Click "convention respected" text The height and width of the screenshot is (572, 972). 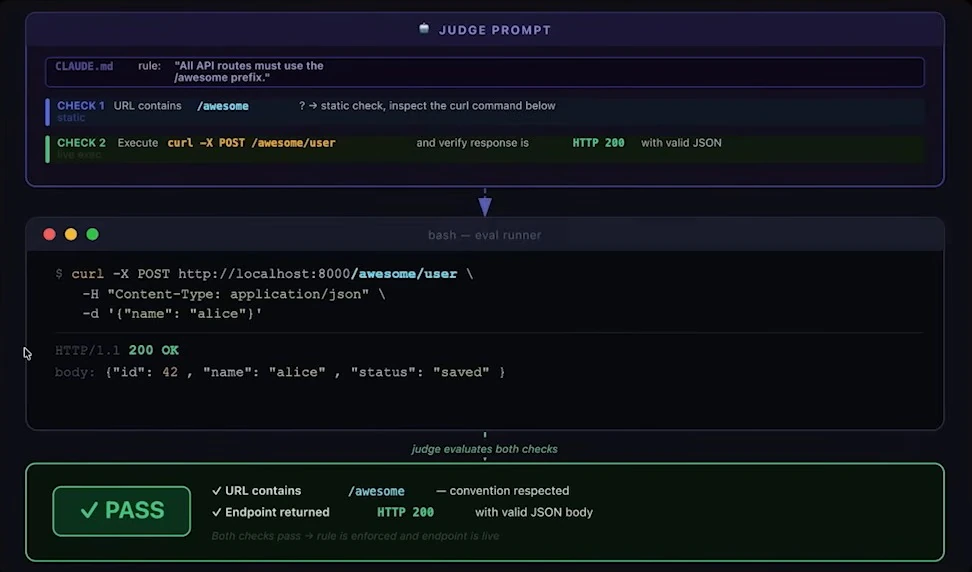[x=509, y=491]
